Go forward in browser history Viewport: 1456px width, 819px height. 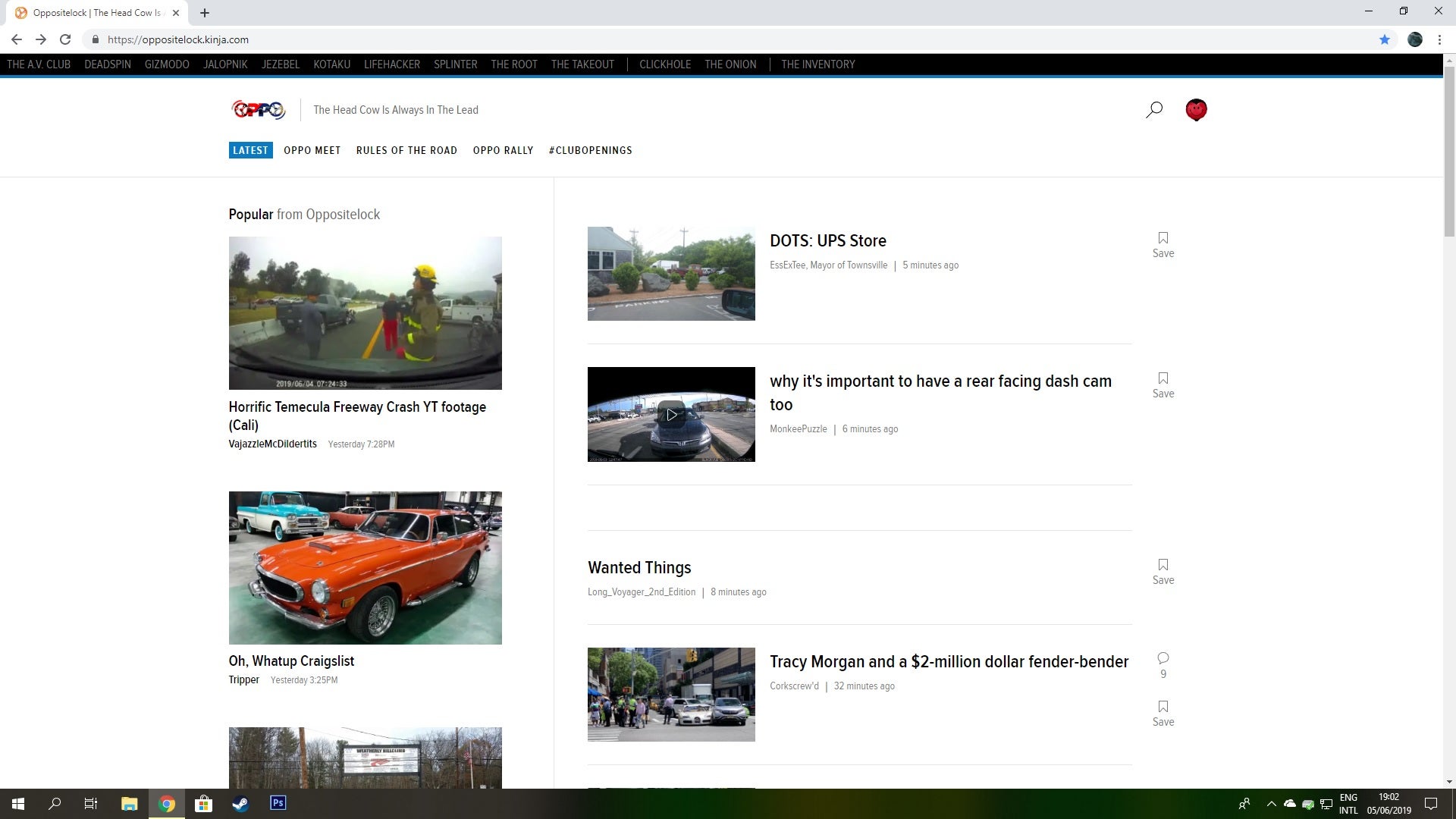coord(41,39)
